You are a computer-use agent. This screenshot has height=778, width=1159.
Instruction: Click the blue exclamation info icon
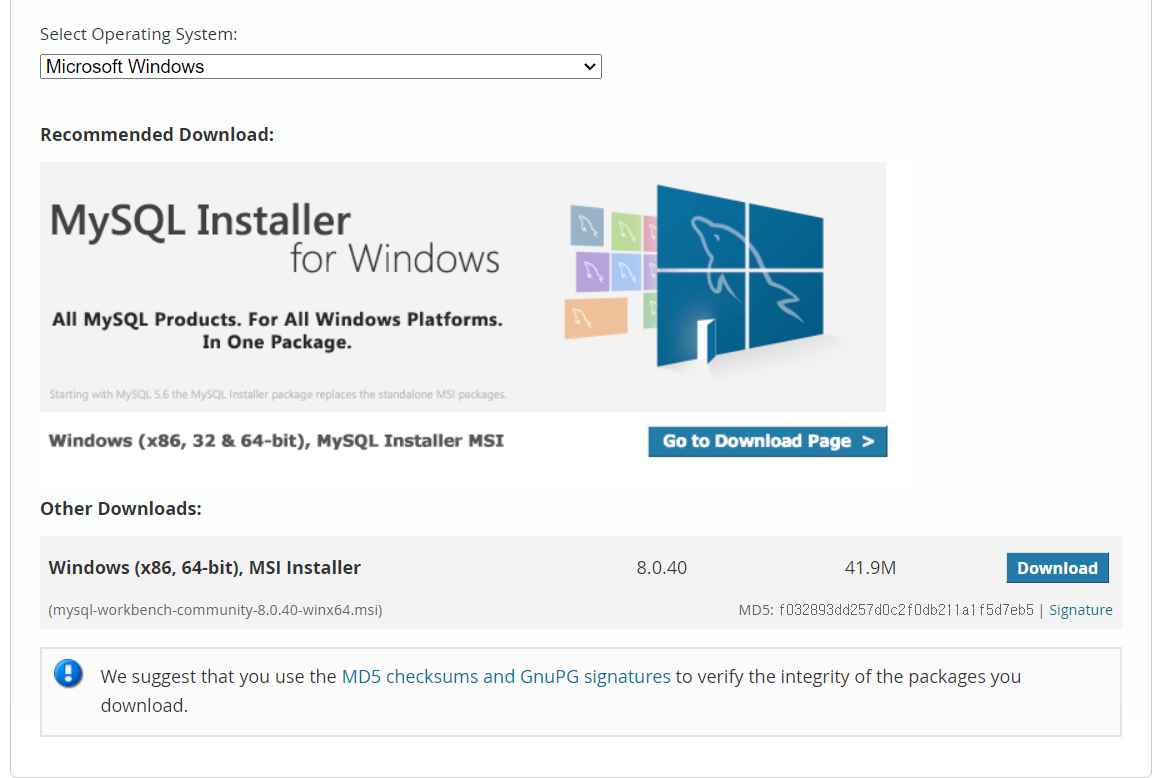(x=68, y=674)
